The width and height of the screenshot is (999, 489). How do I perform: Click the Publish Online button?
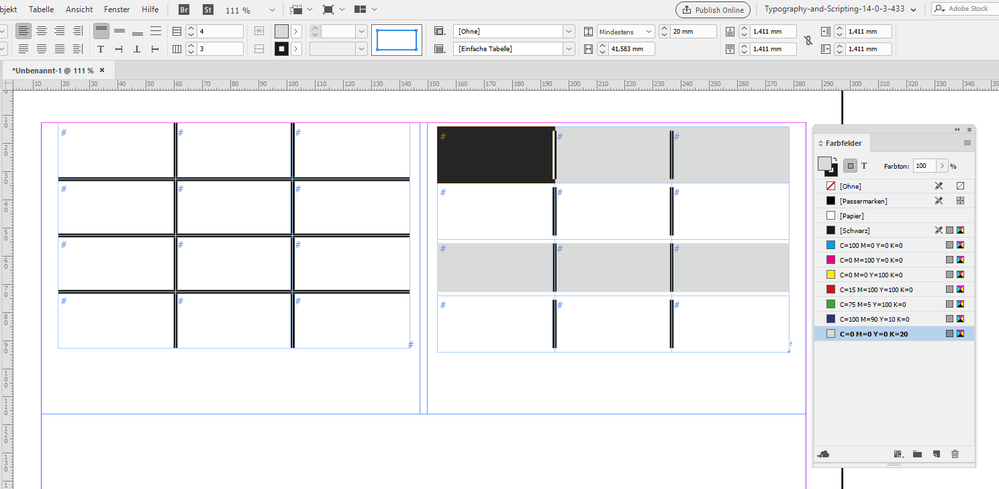point(714,10)
